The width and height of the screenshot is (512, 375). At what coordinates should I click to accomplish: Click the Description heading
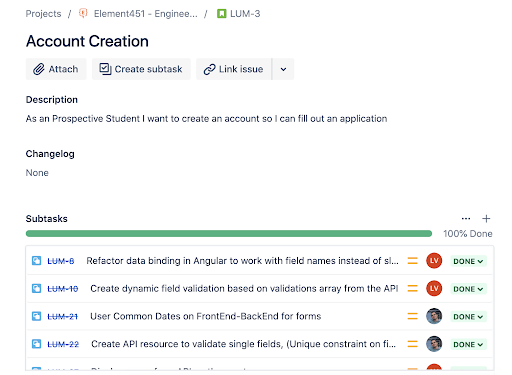click(x=52, y=100)
